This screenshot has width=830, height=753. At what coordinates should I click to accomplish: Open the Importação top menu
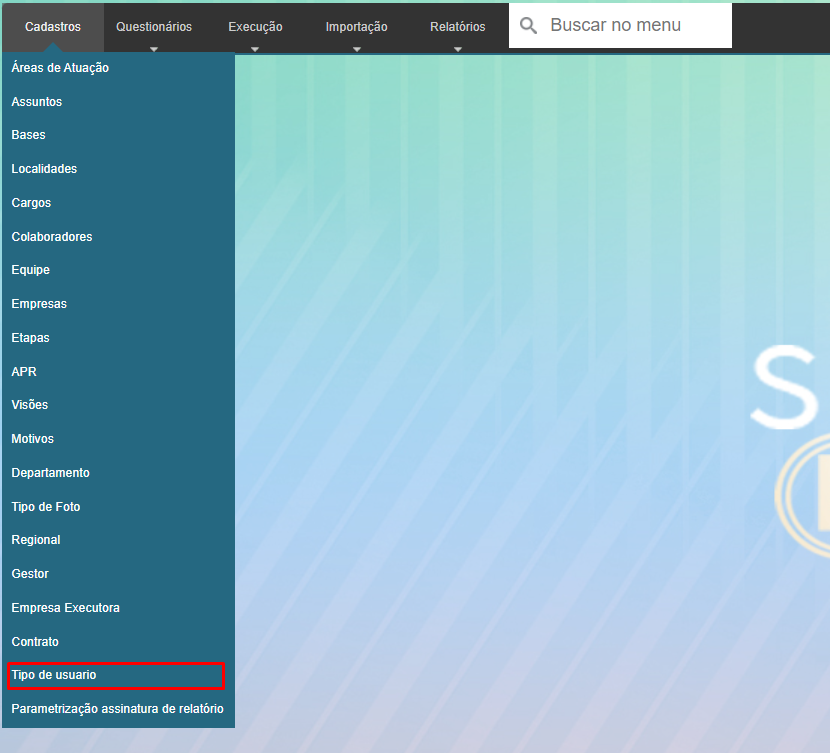[x=356, y=27]
